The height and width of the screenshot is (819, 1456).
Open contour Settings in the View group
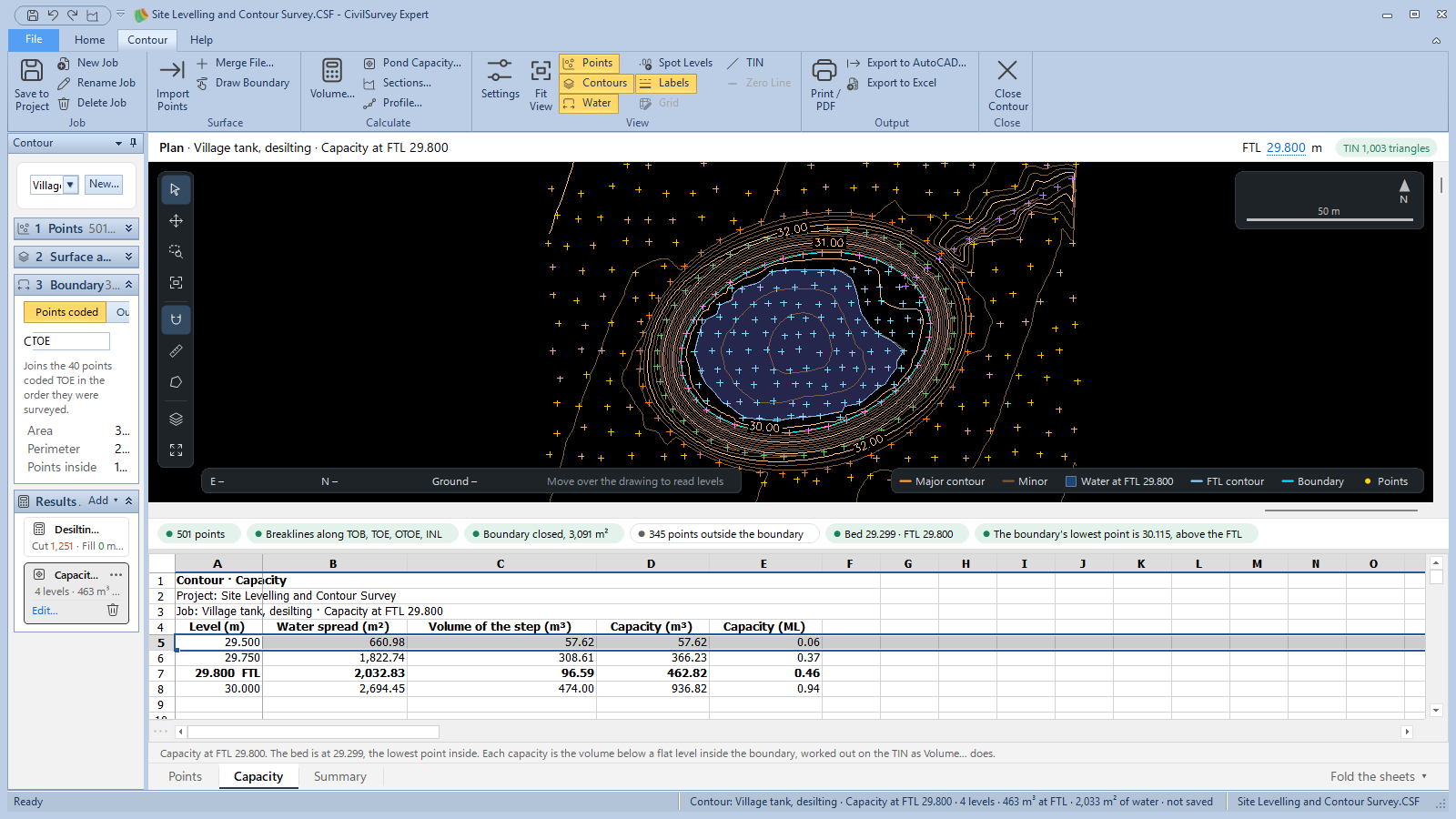point(500,78)
